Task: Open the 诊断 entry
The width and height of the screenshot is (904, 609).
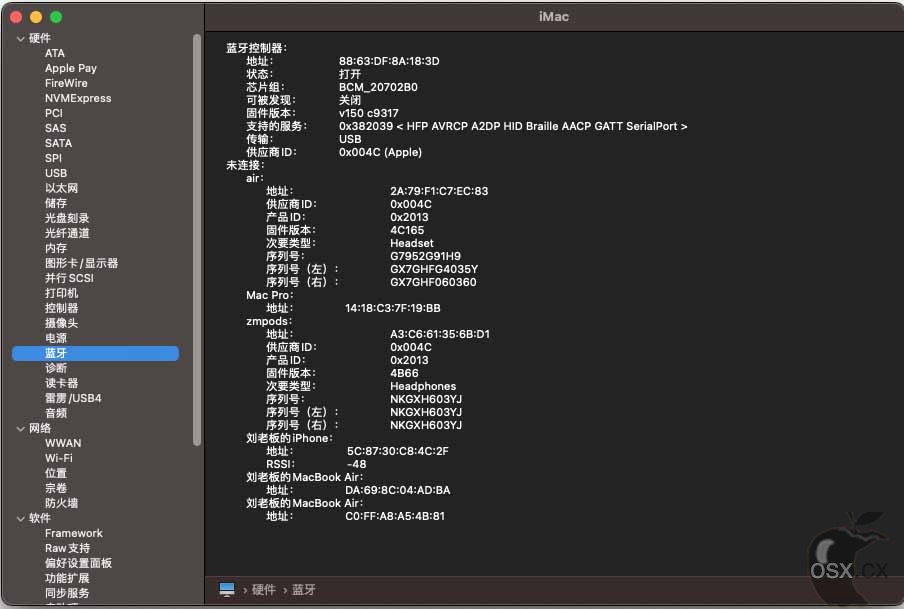Action: 56,368
